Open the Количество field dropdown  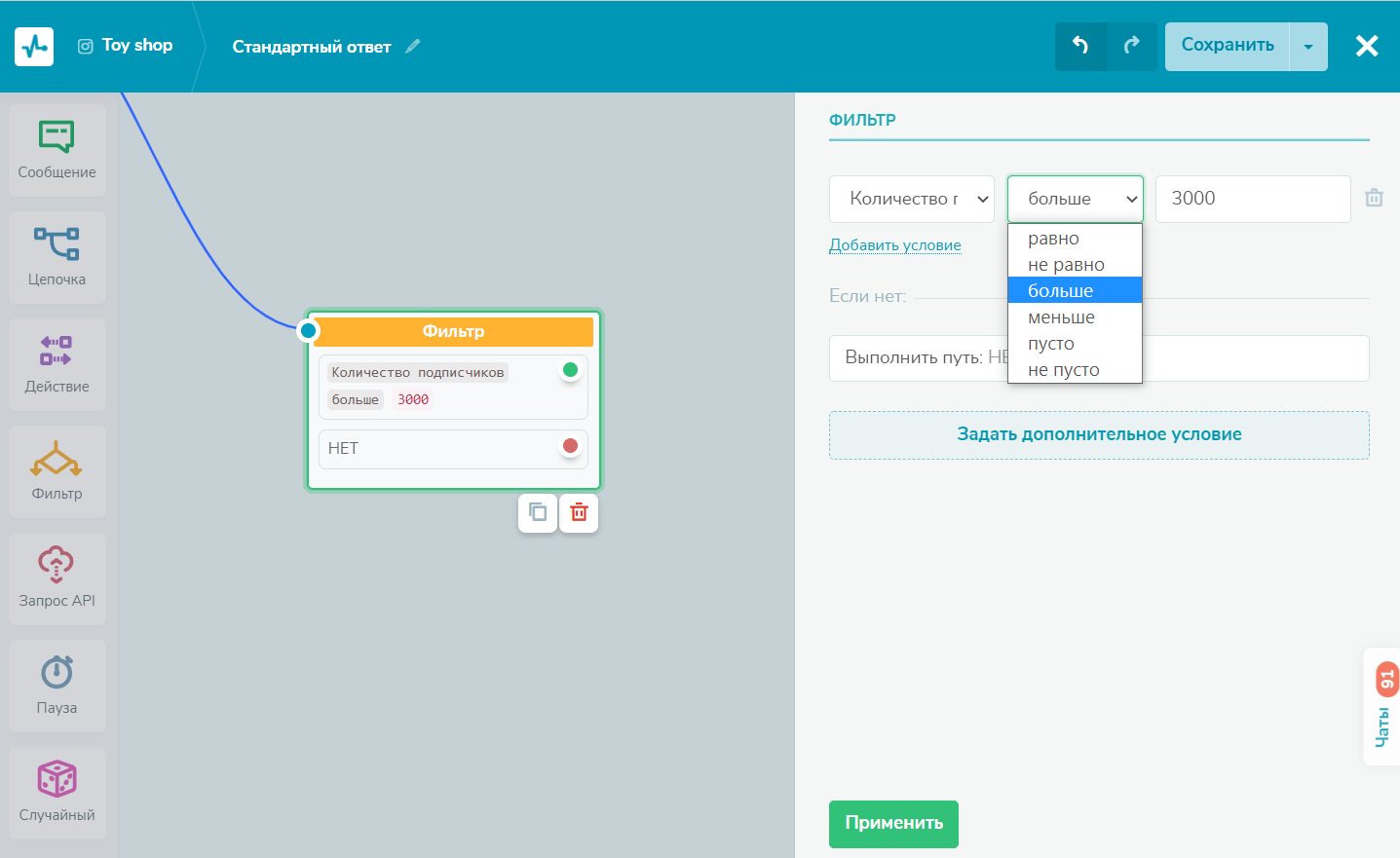(911, 199)
